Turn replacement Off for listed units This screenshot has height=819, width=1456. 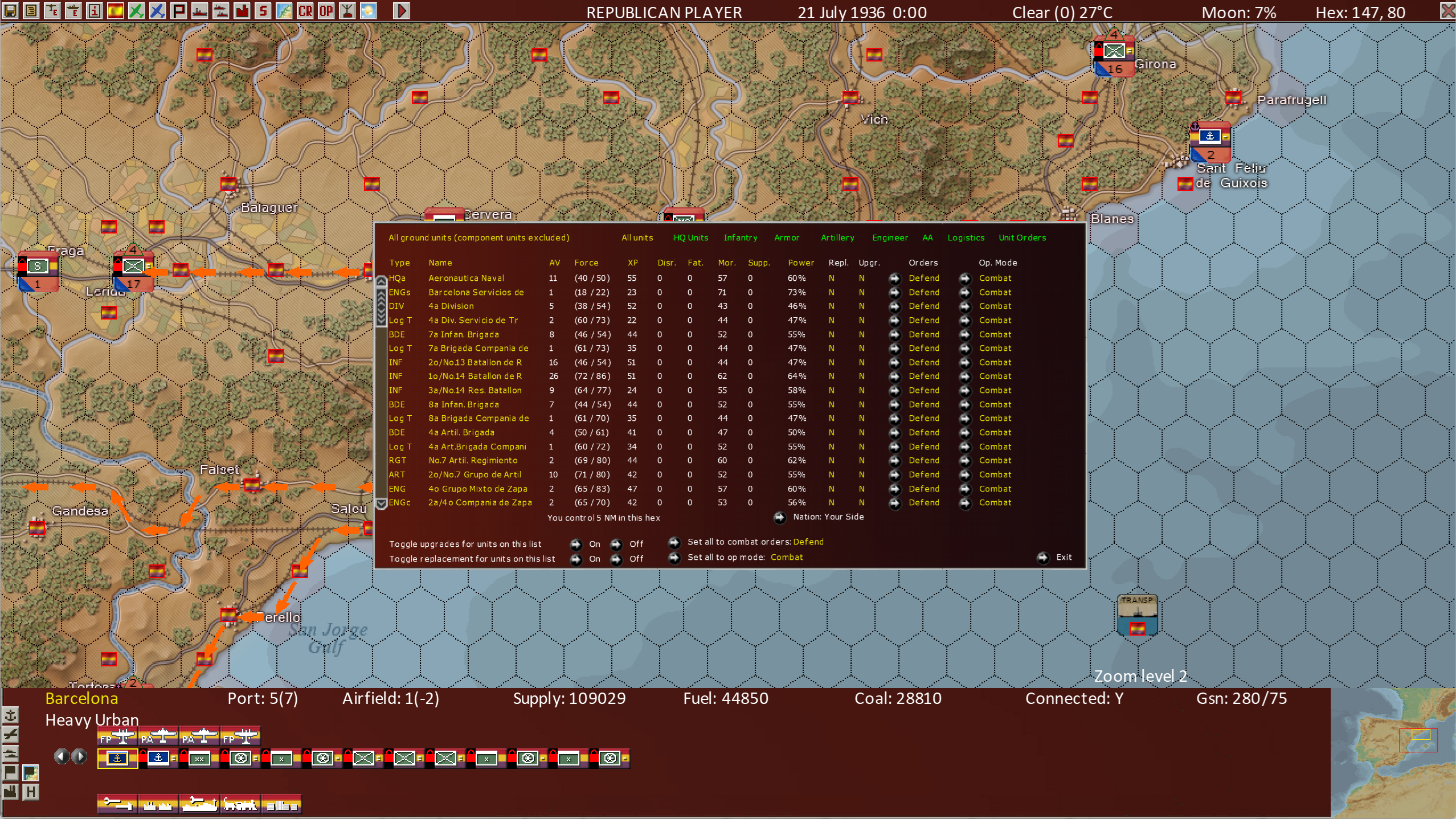pos(616,559)
